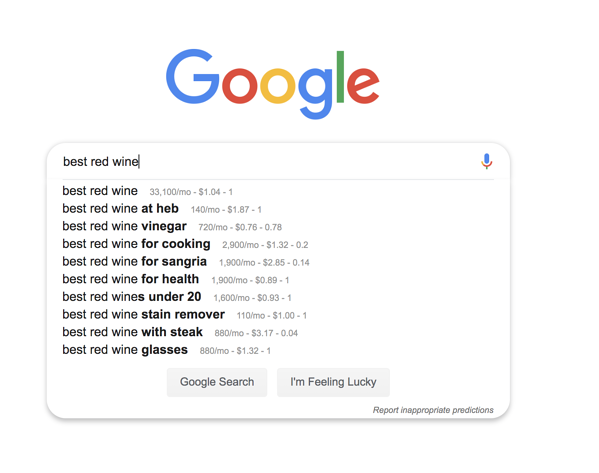Viewport: 599px width, 473px height.
Task: Pick 'best red wine glasses' suggestion
Action: tap(125, 350)
